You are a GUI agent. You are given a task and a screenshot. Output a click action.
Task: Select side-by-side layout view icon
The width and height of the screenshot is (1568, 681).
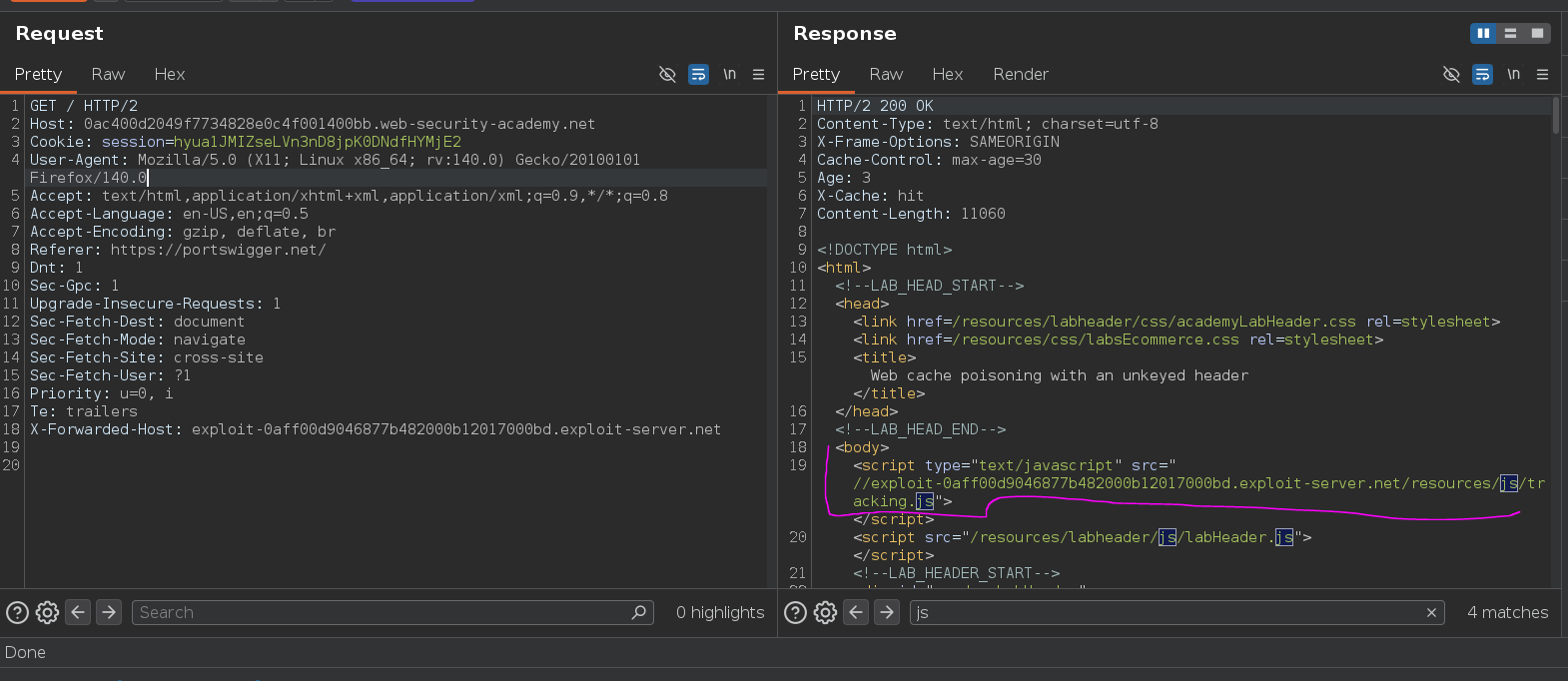[1483, 33]
